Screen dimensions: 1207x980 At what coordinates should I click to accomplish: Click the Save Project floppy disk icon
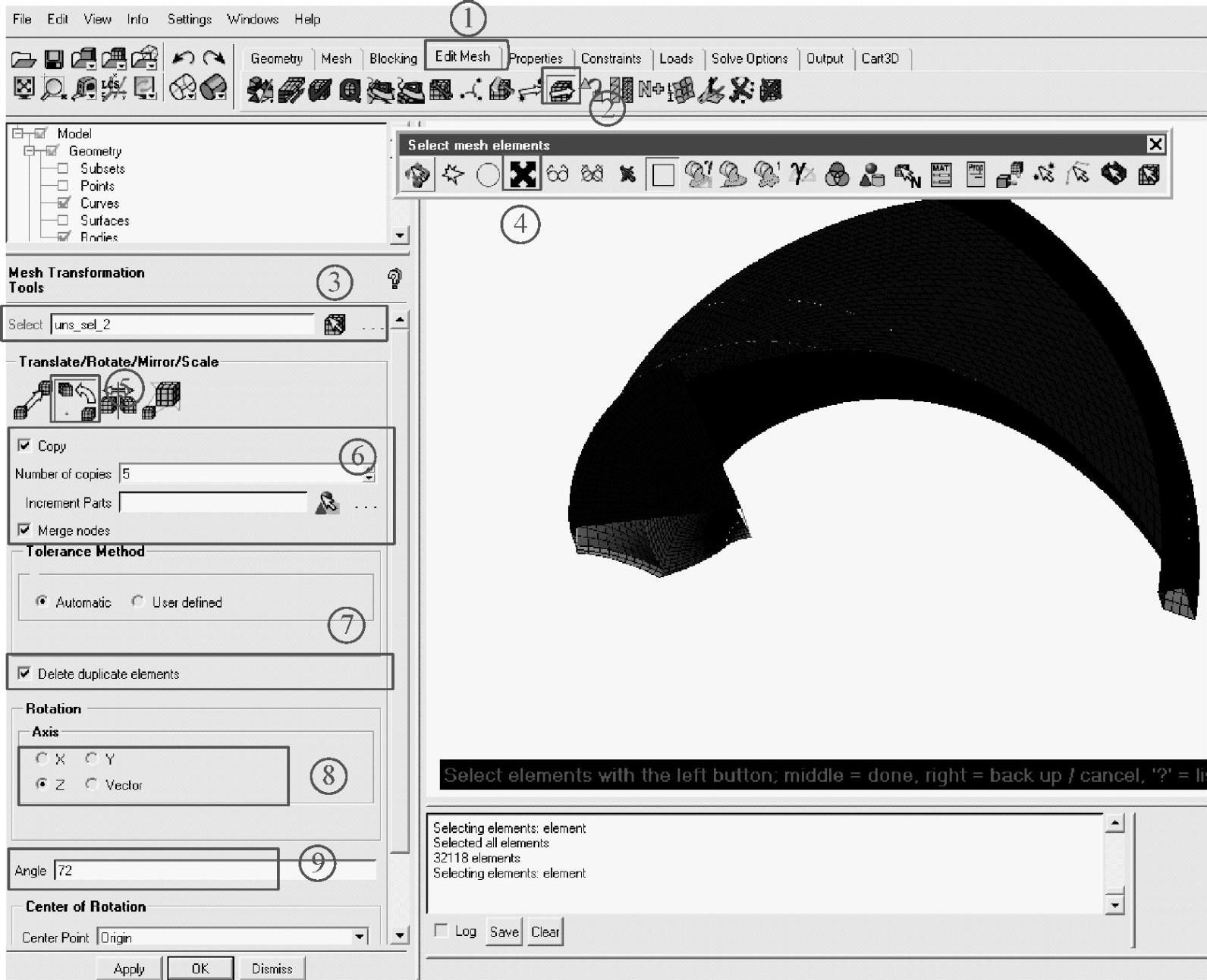[x=54, y=59]
